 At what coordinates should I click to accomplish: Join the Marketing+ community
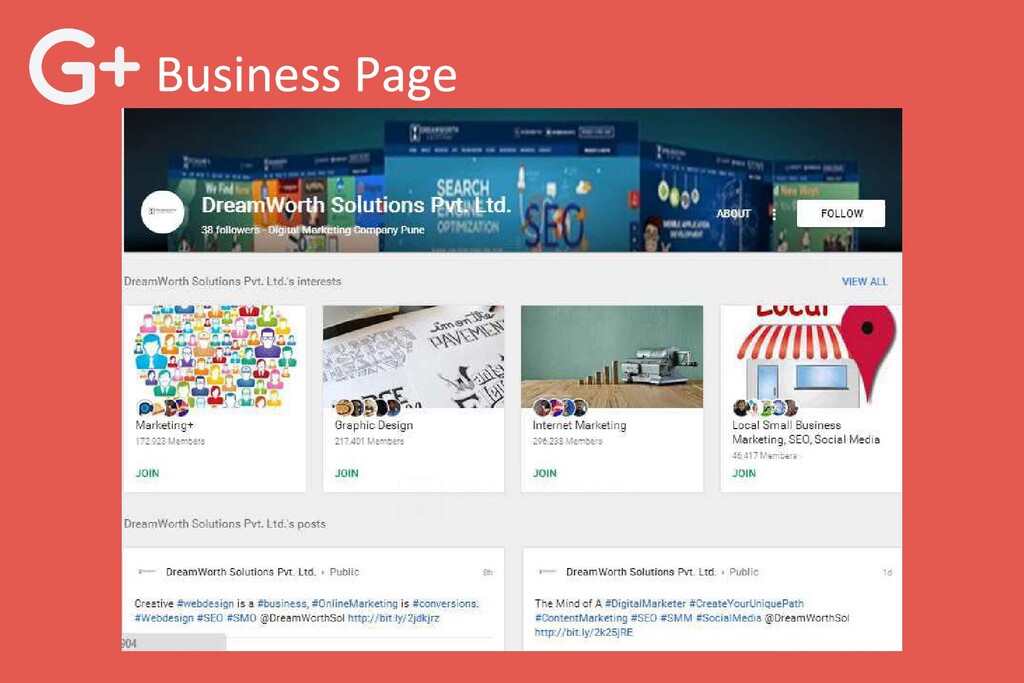147,473
